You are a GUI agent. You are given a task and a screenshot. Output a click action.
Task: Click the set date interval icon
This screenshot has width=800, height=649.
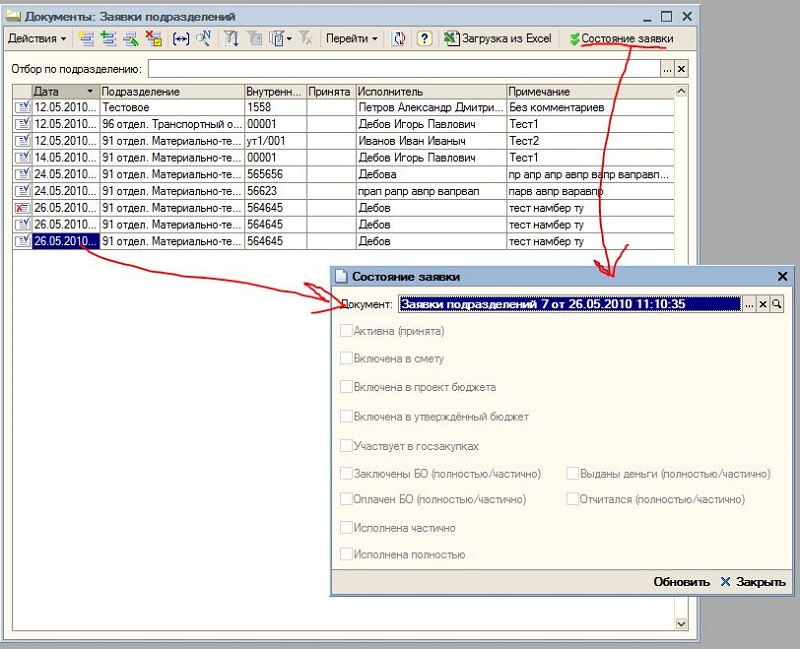tap(180, 39)
